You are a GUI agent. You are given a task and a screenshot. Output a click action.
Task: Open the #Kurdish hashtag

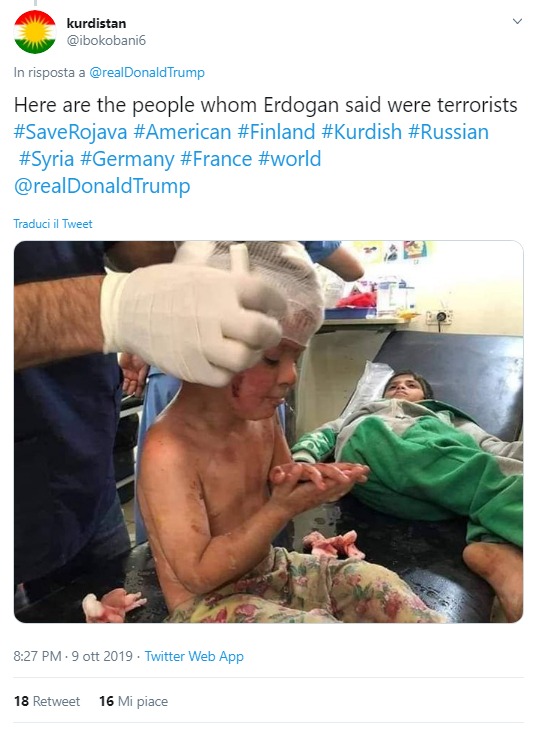click(x=362, y=132)
